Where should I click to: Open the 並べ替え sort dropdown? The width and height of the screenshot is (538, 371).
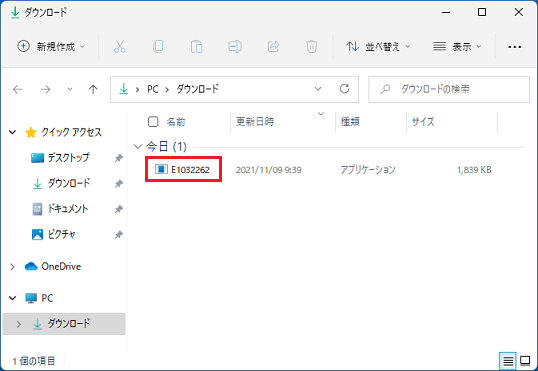click(x=378, y=46)
